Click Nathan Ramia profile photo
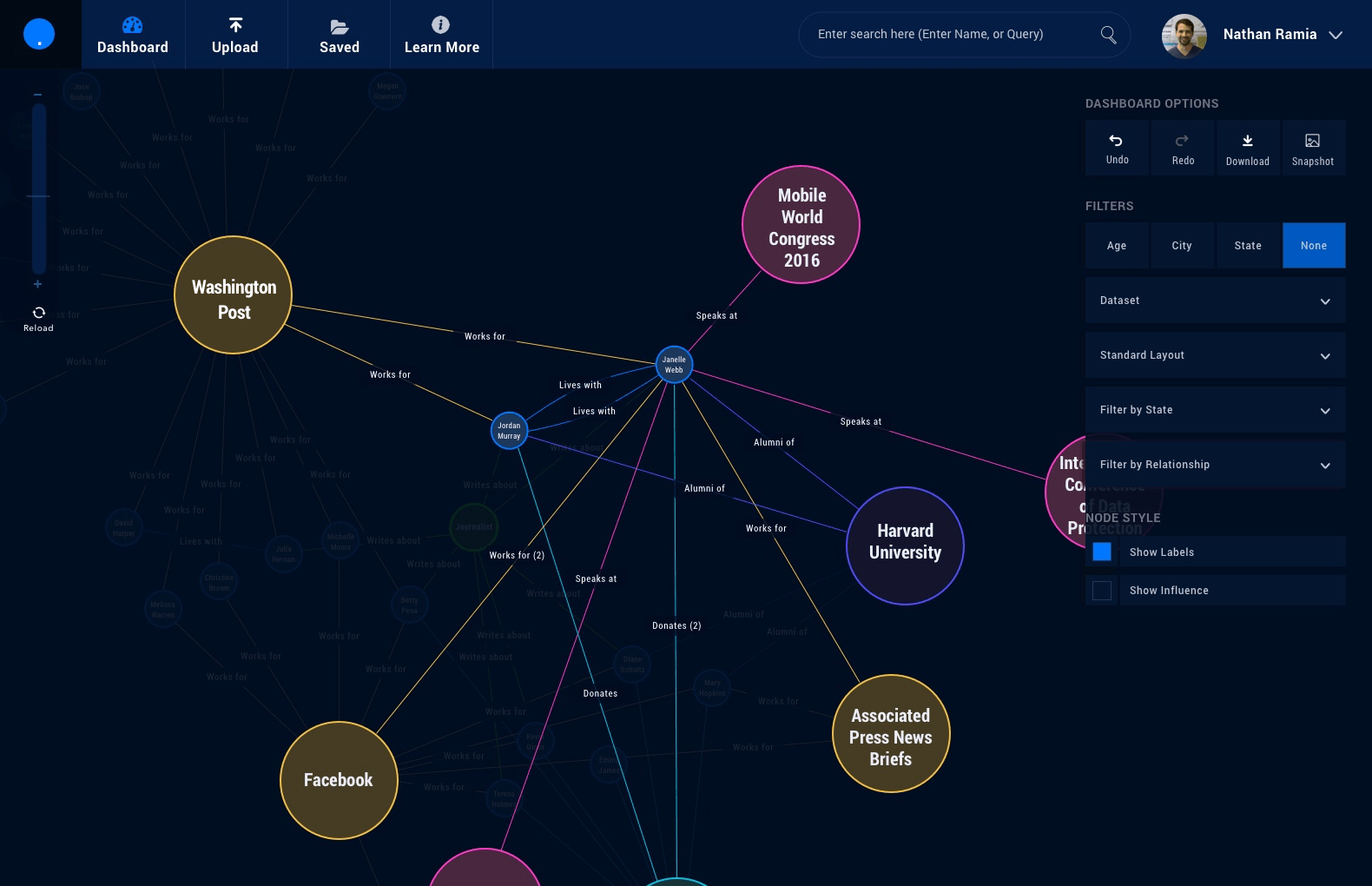This screenshot has height=886, width=1372. pos(1184,36)
